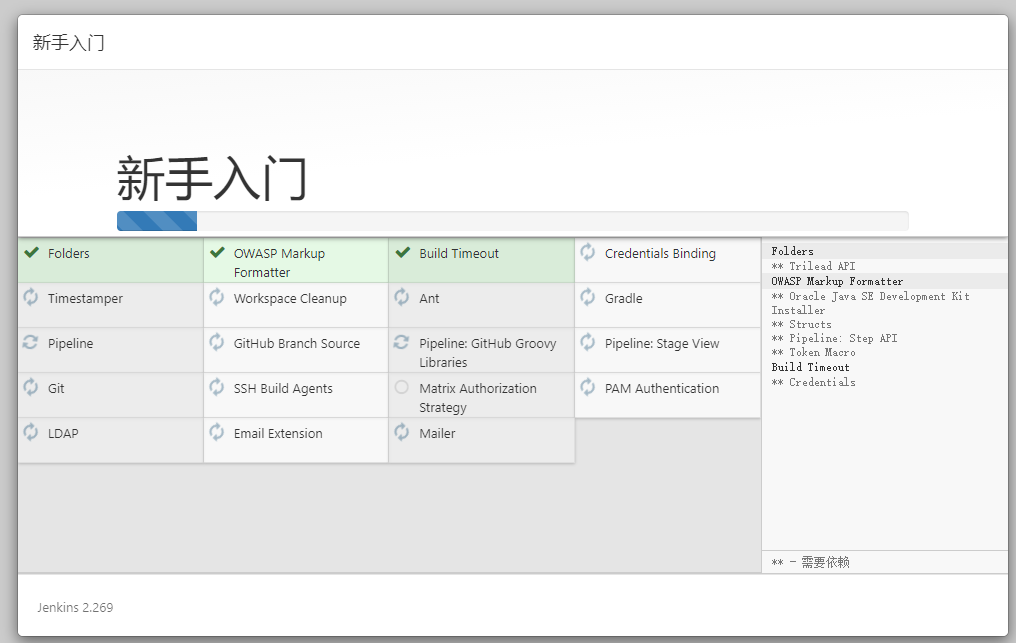Click OWASP Markup Formatter in the install log
This screenshot has width=1016, height=643.
coord(837,281)
